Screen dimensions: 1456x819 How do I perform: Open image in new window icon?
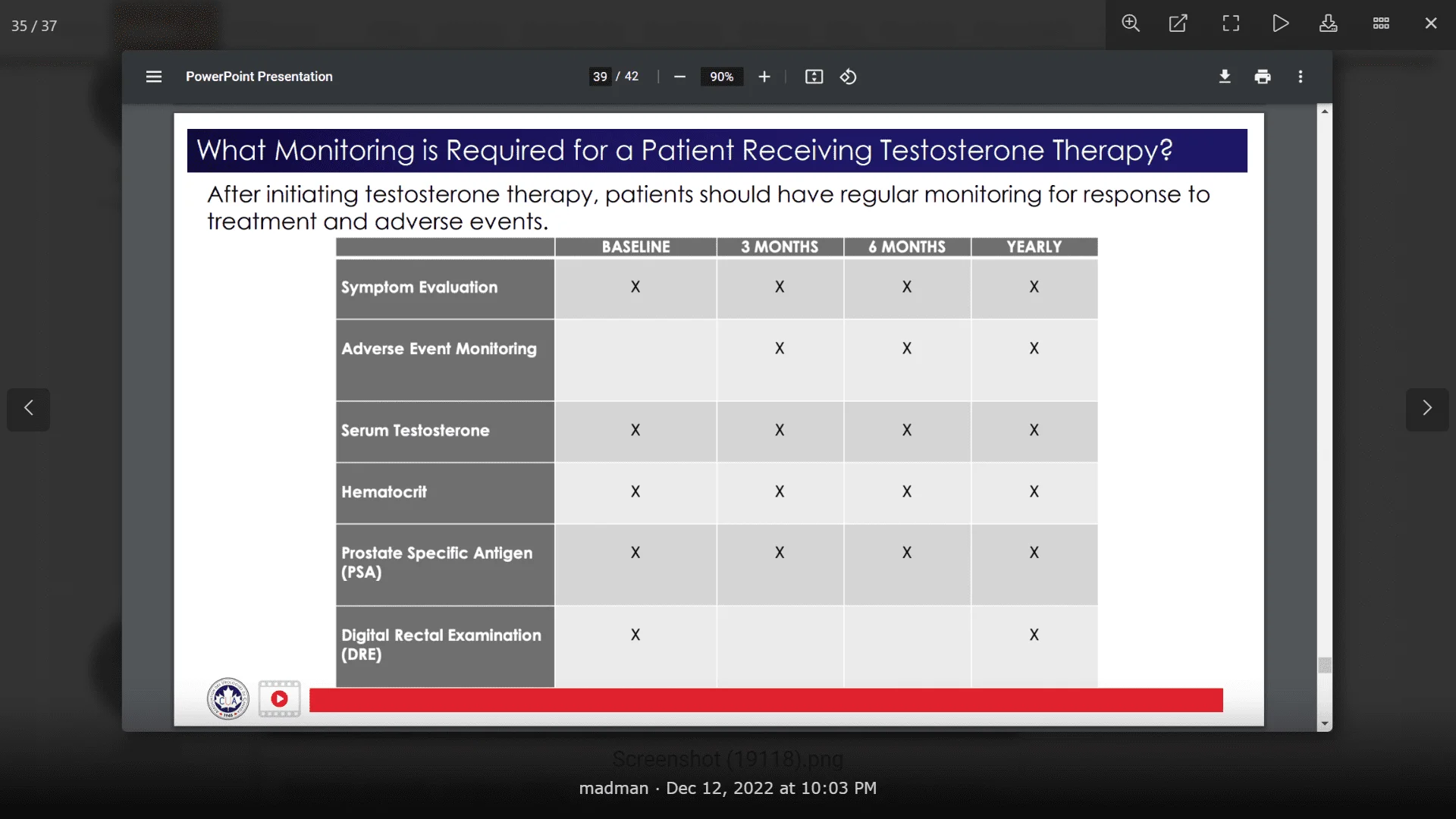1178,24
